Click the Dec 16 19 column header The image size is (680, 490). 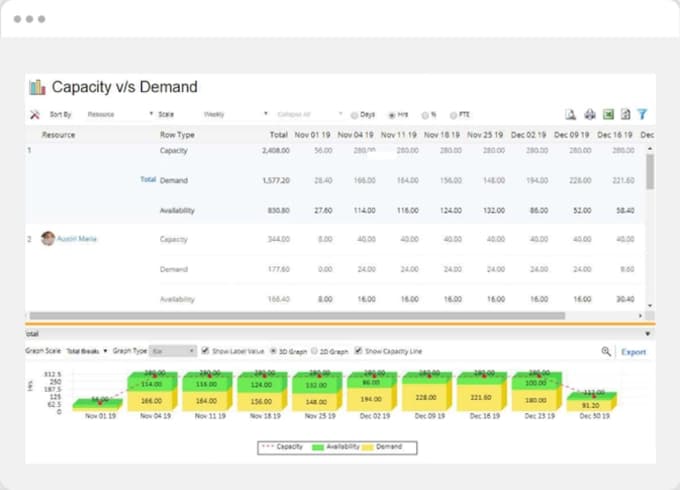[x=615, y=135]
